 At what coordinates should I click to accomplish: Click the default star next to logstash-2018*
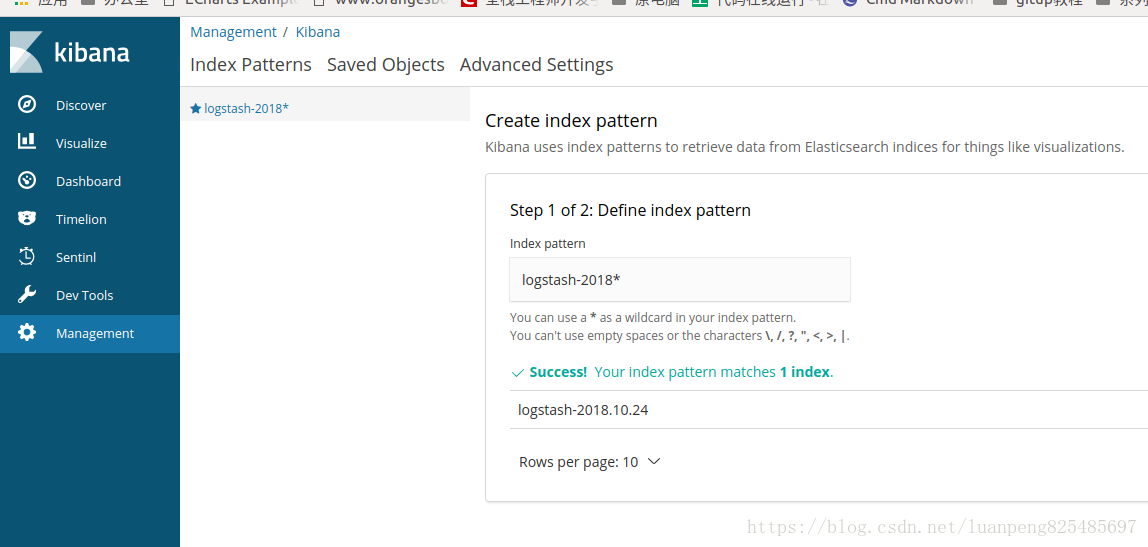tap(195, 108)
